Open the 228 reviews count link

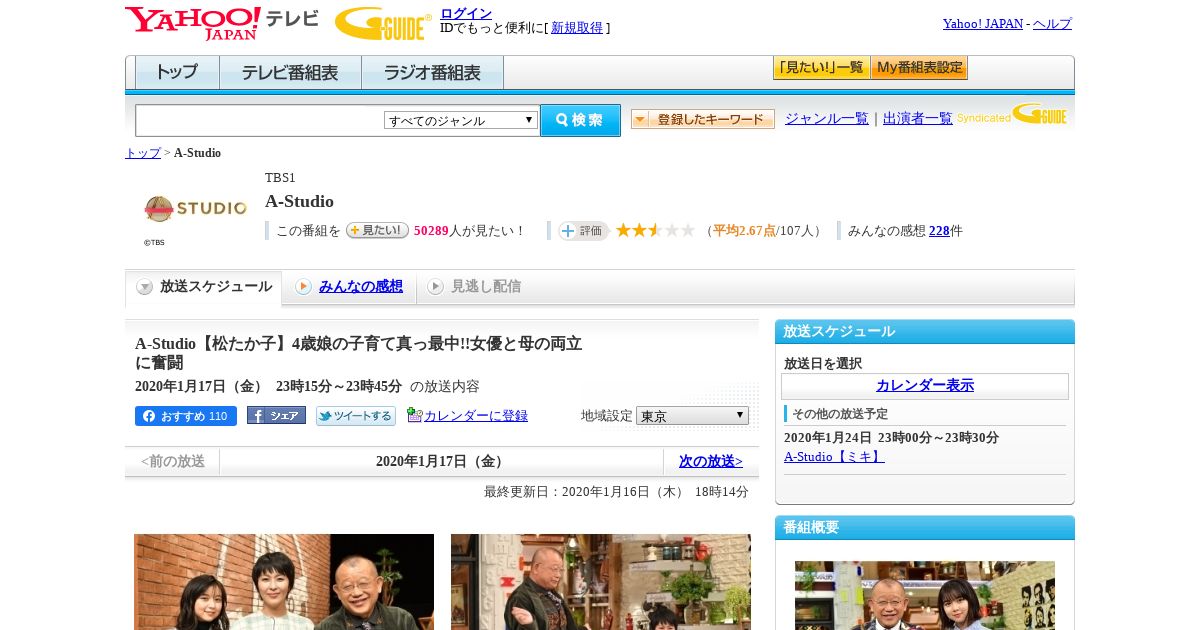(x=939, y=231)
